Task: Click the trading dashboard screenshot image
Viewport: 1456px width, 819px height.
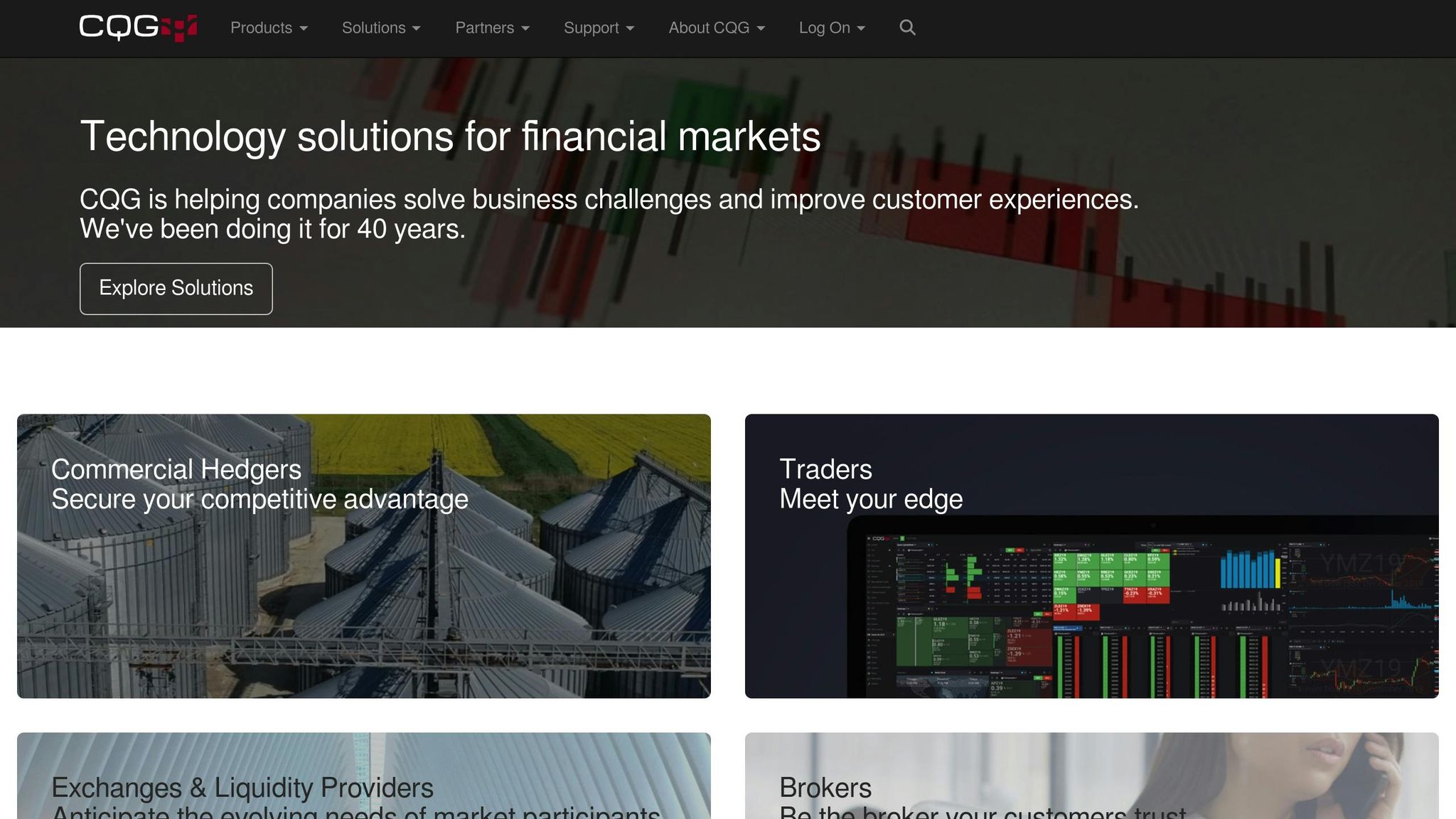Action: (x=1145, y=611)
